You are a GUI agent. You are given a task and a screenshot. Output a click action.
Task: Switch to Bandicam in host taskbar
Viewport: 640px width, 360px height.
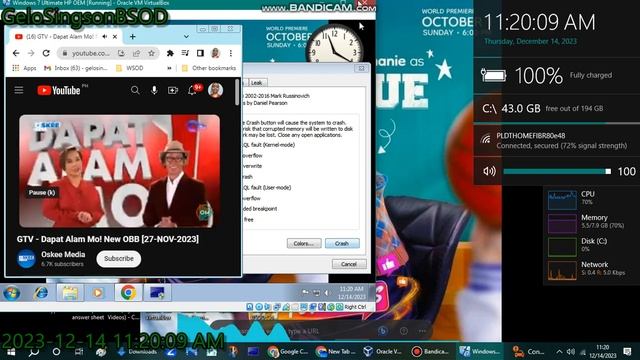[x=430, y=351]
